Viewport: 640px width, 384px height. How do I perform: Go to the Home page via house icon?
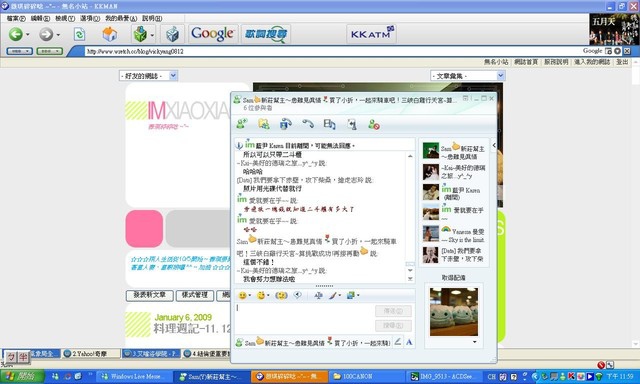click(x=109, y=34)
